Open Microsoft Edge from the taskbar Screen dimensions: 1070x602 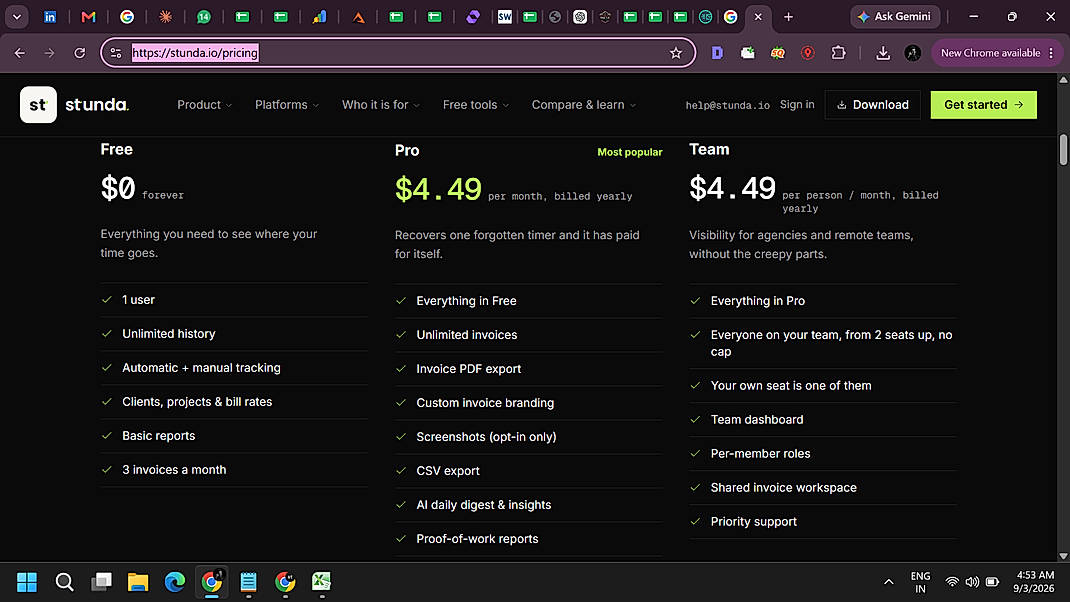coord(175,582)
